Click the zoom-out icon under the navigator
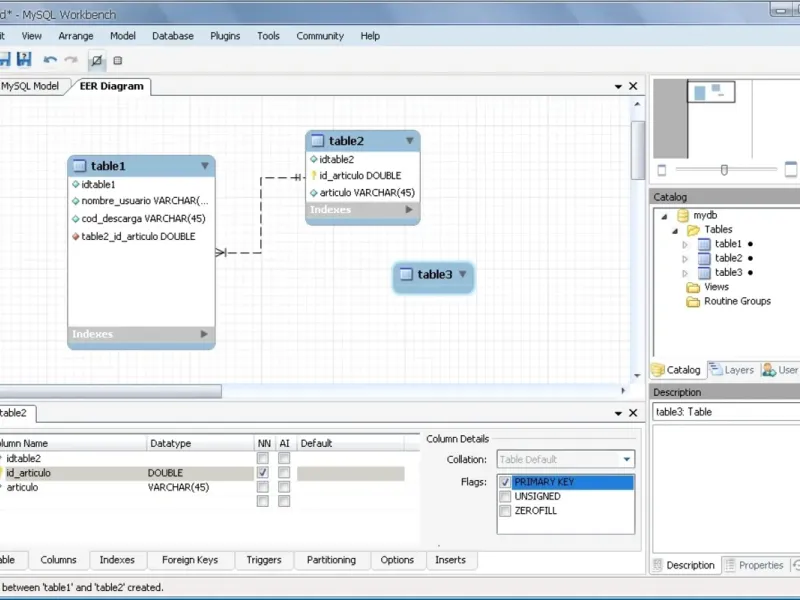 coord(661,170)
